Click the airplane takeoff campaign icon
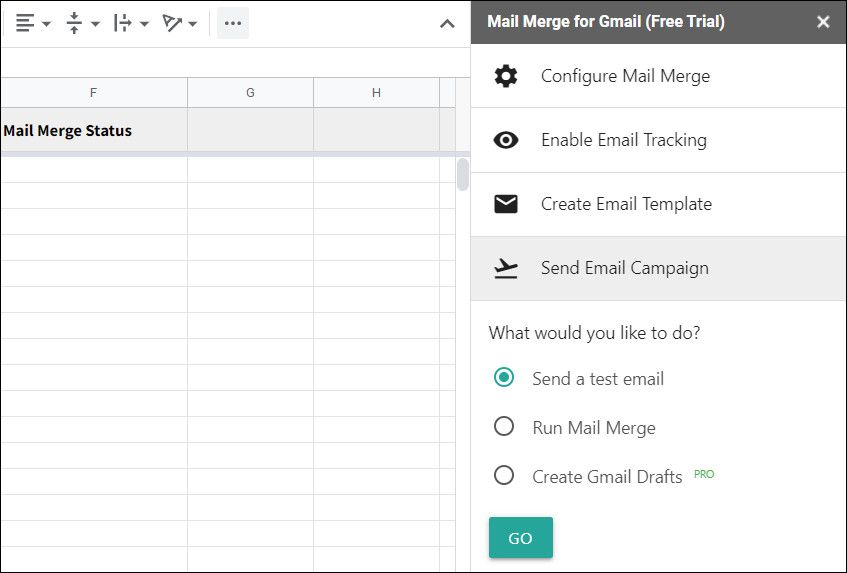The image size is (847, 573). point(506,268)
